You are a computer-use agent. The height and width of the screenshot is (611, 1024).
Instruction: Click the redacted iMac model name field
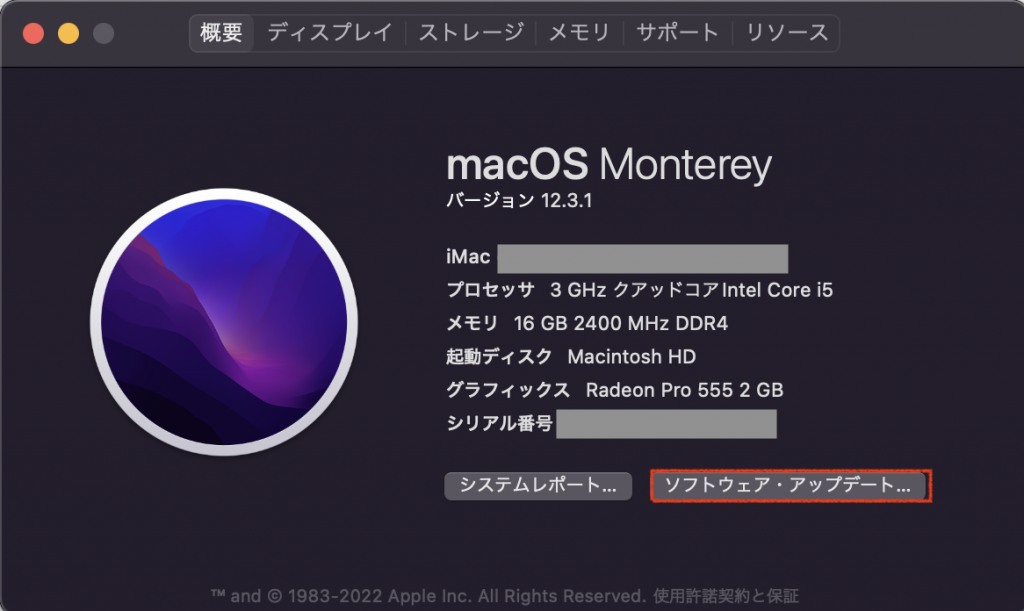(644, 257)
